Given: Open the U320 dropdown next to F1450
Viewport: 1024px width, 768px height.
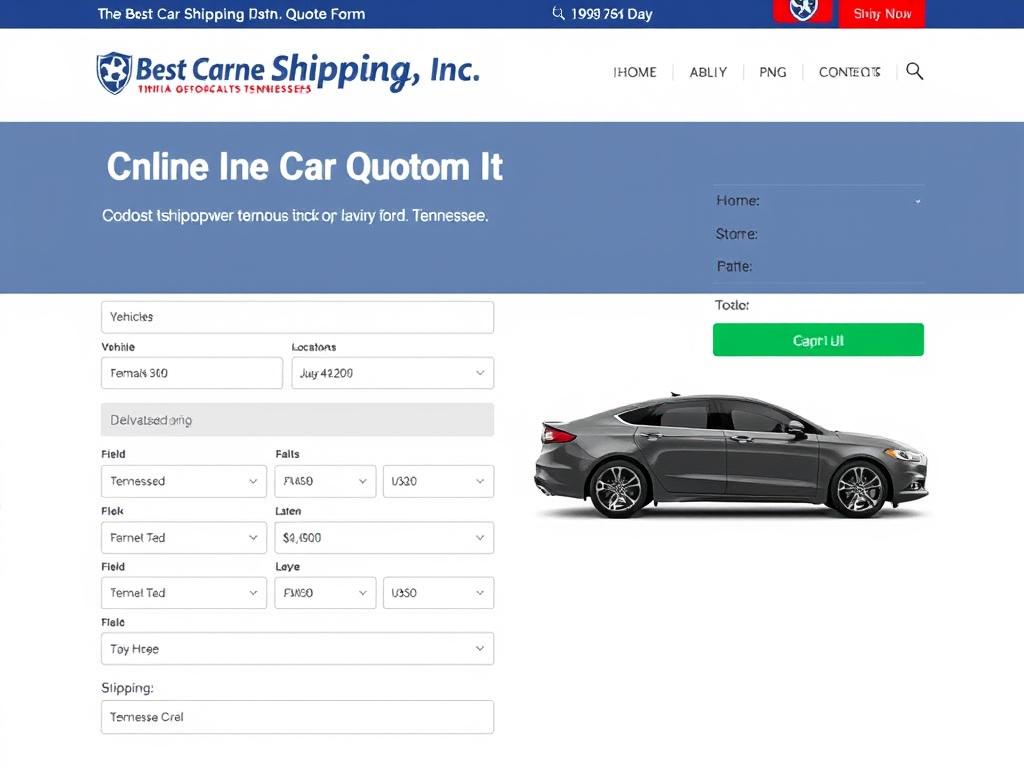Looking at the screenshot, I should click(x=437, y=481).
